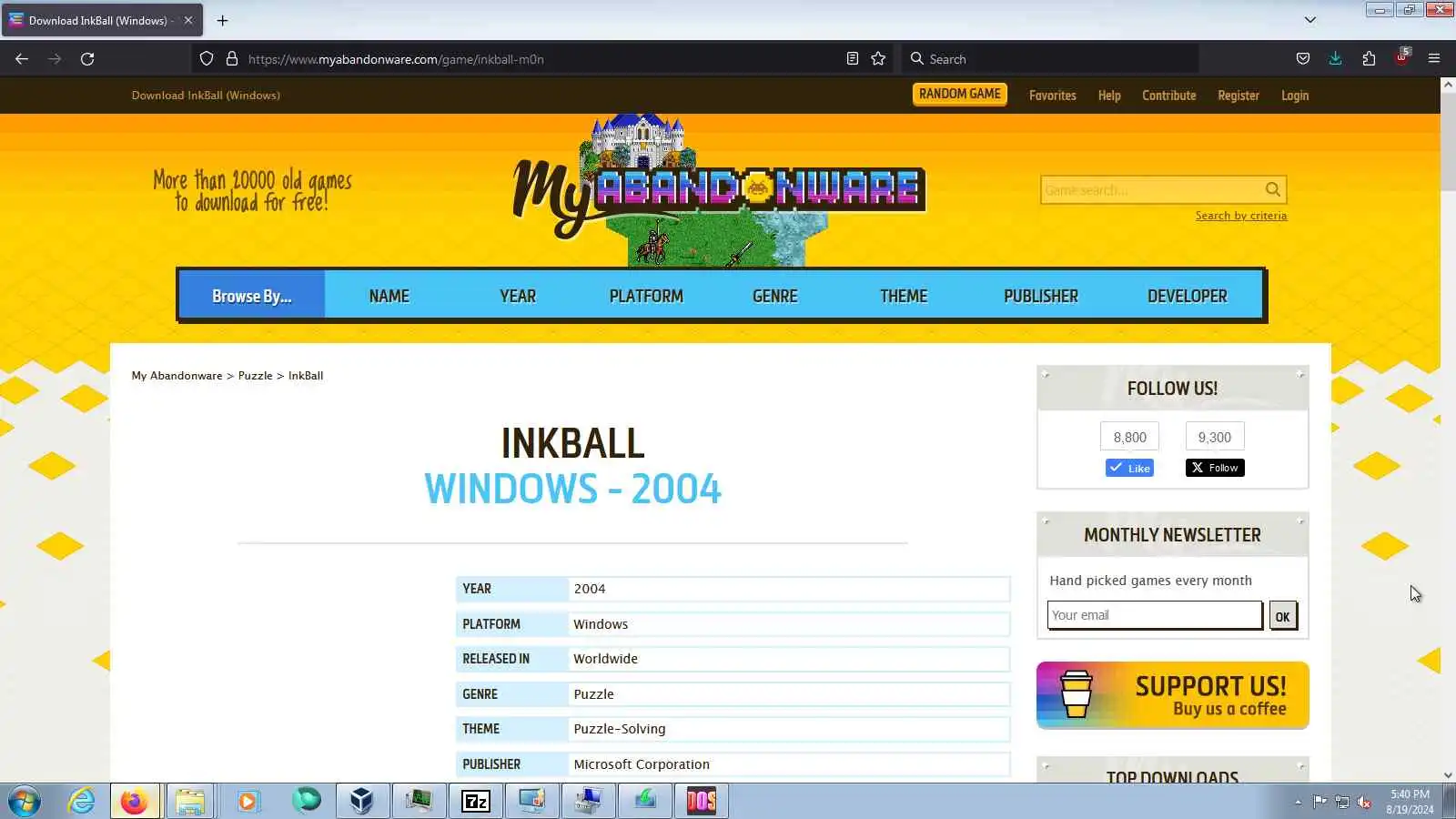This screenshot has width=1456, height=819.
Task: Open Favorites in top menu
Action: (1052, 96)
